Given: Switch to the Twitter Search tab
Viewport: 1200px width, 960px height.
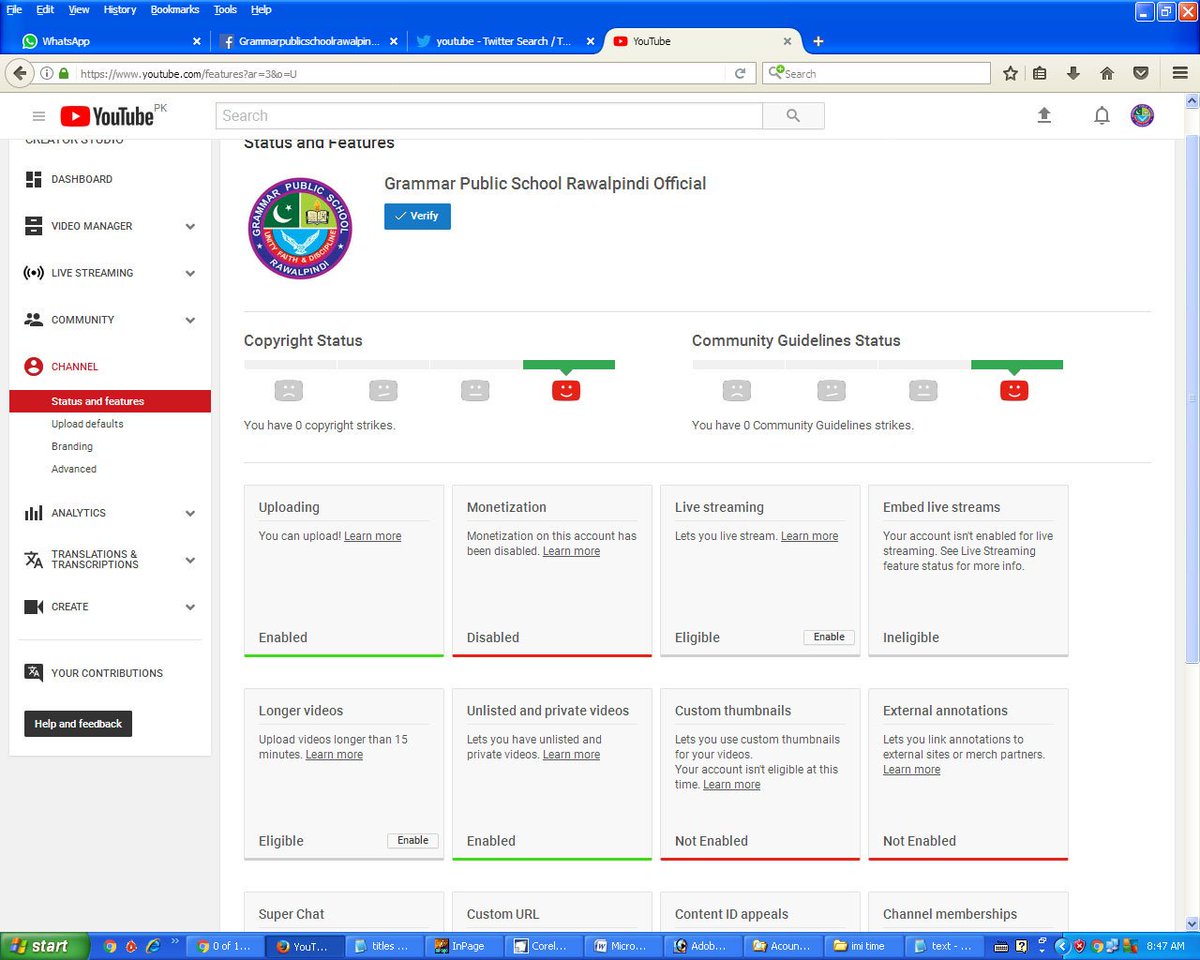Looking at the screenshot, I should pyautogui.click(x=503, y=41).
